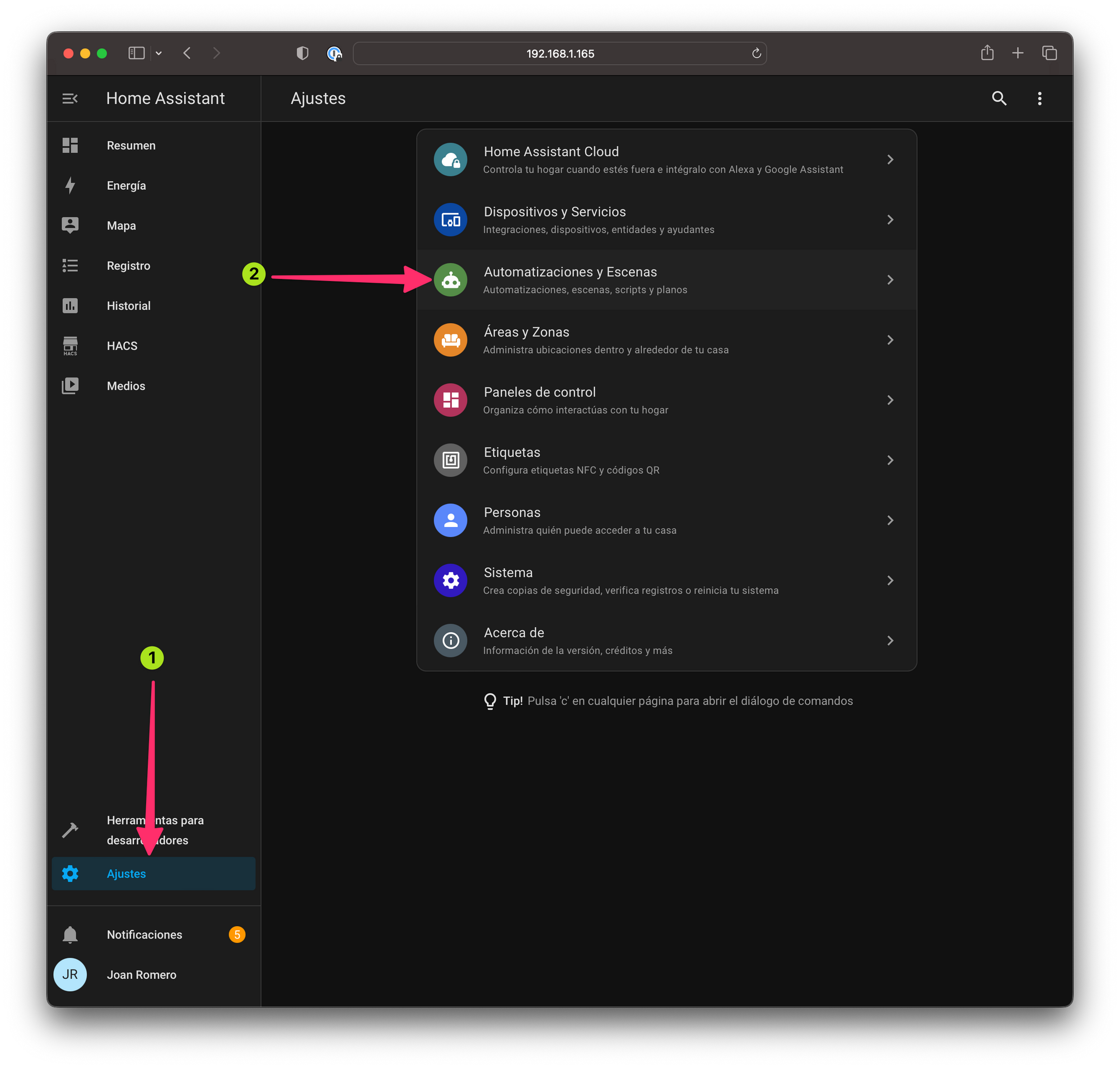Expand Etiquetas chevron

[890, 460]
